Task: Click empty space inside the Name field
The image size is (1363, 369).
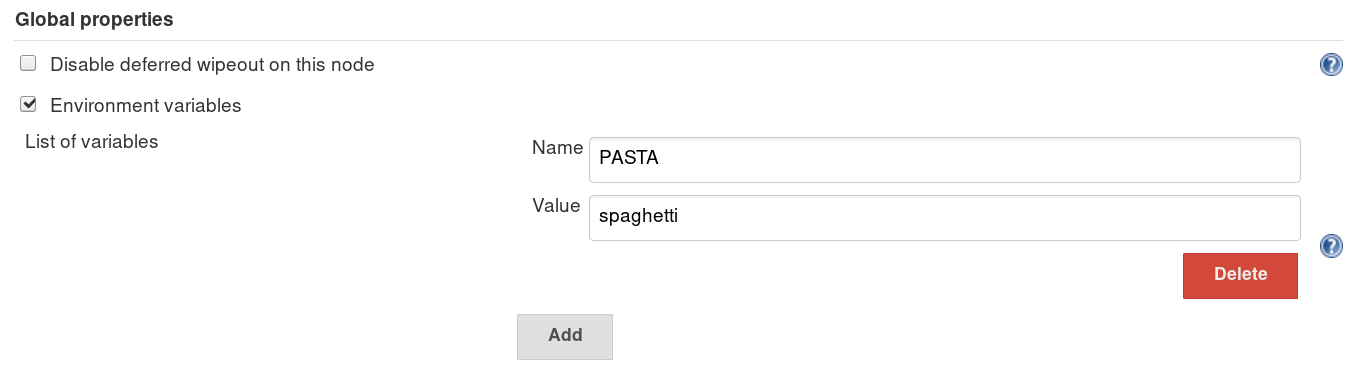Action: coord(980,160)
